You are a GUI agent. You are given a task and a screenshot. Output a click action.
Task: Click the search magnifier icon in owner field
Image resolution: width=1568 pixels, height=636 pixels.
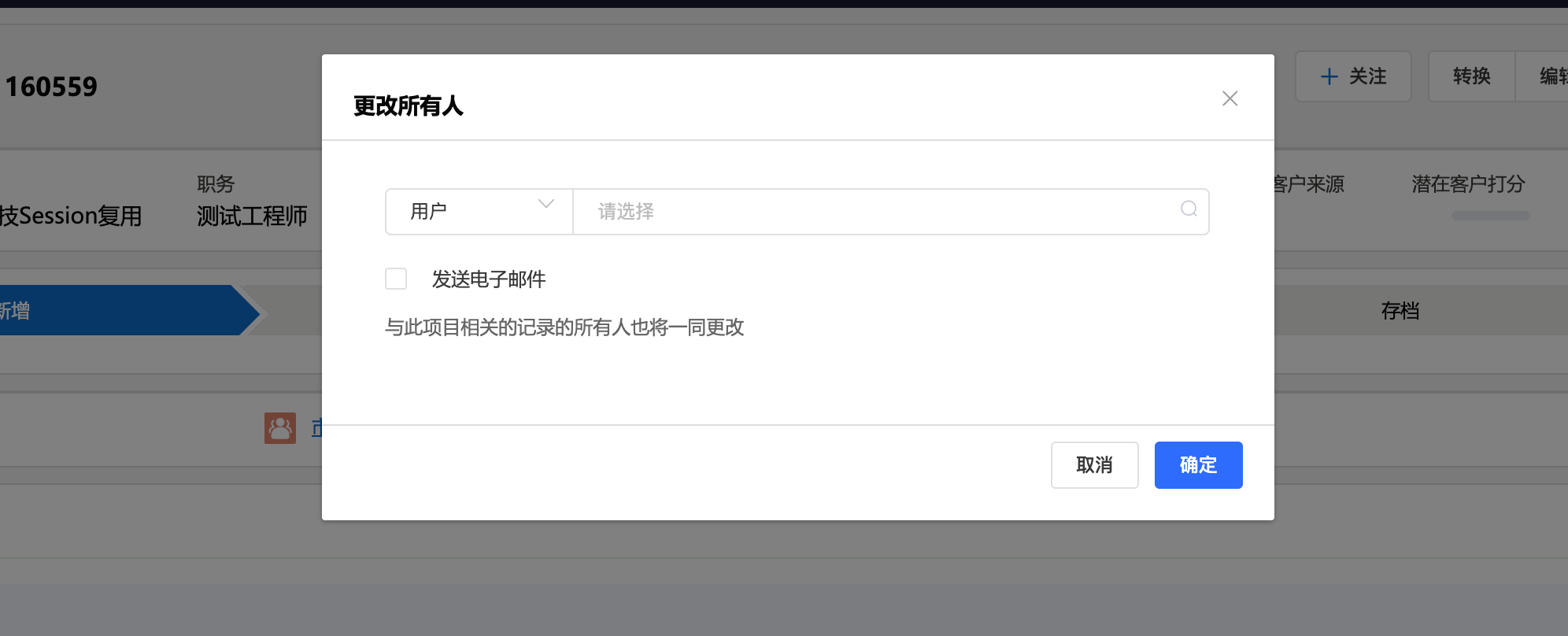click(x=1189, y=209)
